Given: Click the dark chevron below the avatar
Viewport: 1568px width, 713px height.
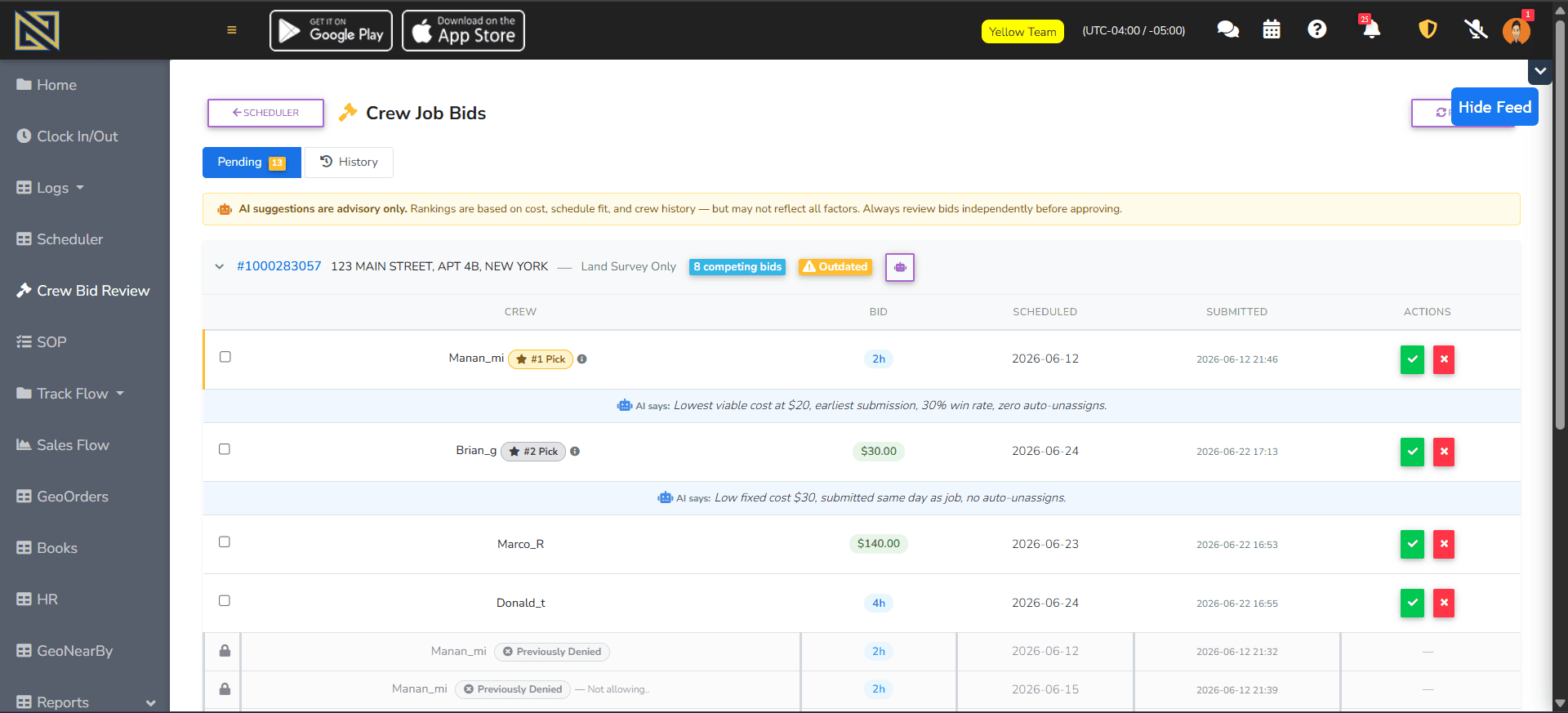Looking at the screenshot, I should tap(1540, 71).
